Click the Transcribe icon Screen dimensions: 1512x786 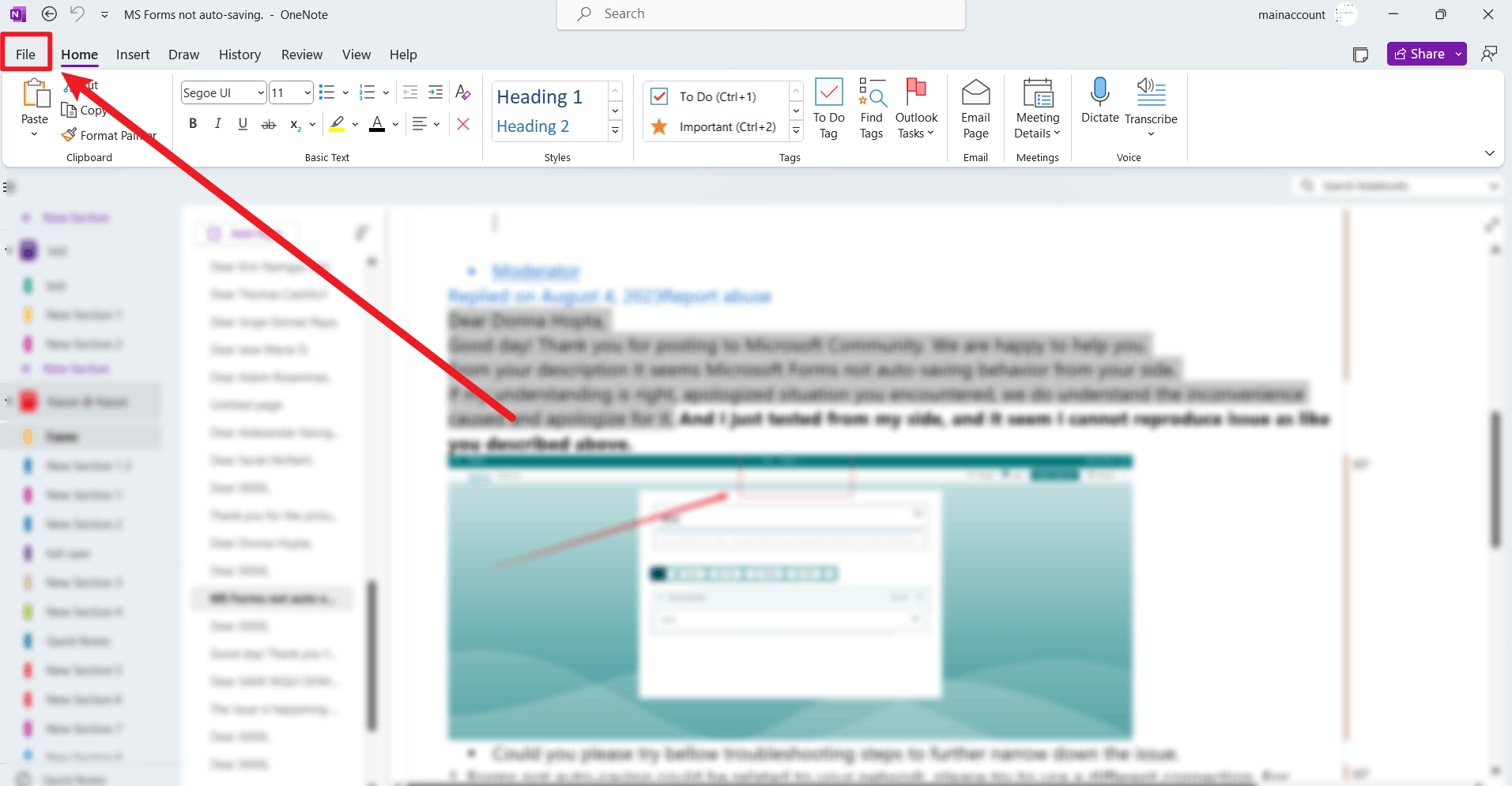1151,92
